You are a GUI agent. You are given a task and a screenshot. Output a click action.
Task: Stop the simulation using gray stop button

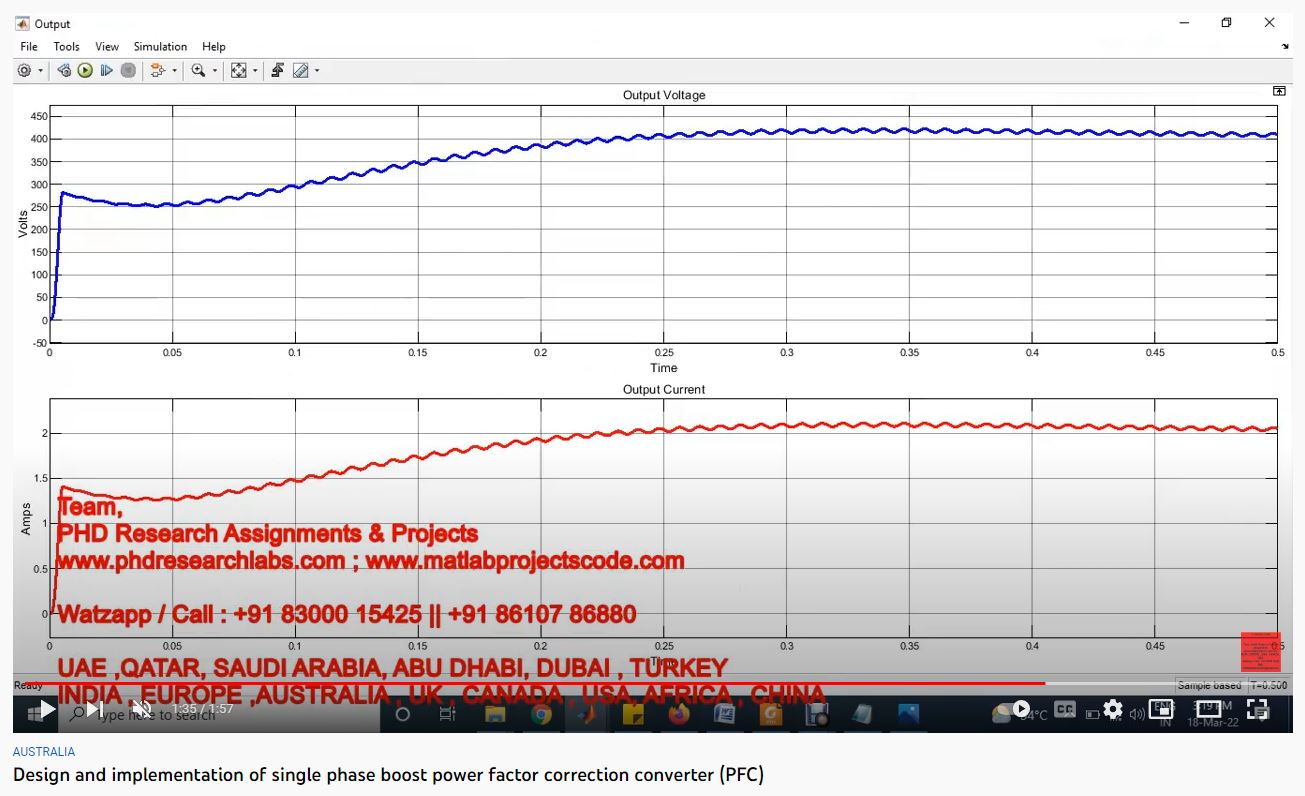click(128, 70)
